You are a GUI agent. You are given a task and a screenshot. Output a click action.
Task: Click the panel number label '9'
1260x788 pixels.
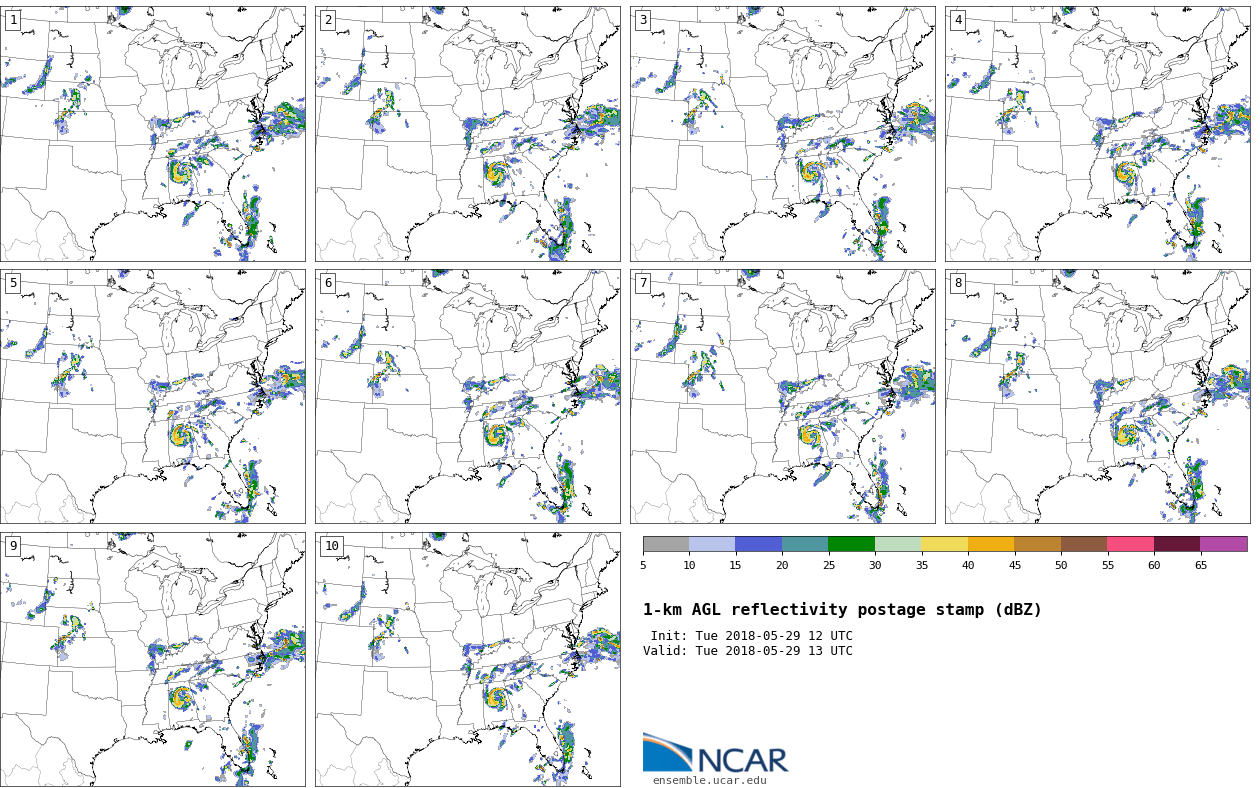click(x=13, y=546)
